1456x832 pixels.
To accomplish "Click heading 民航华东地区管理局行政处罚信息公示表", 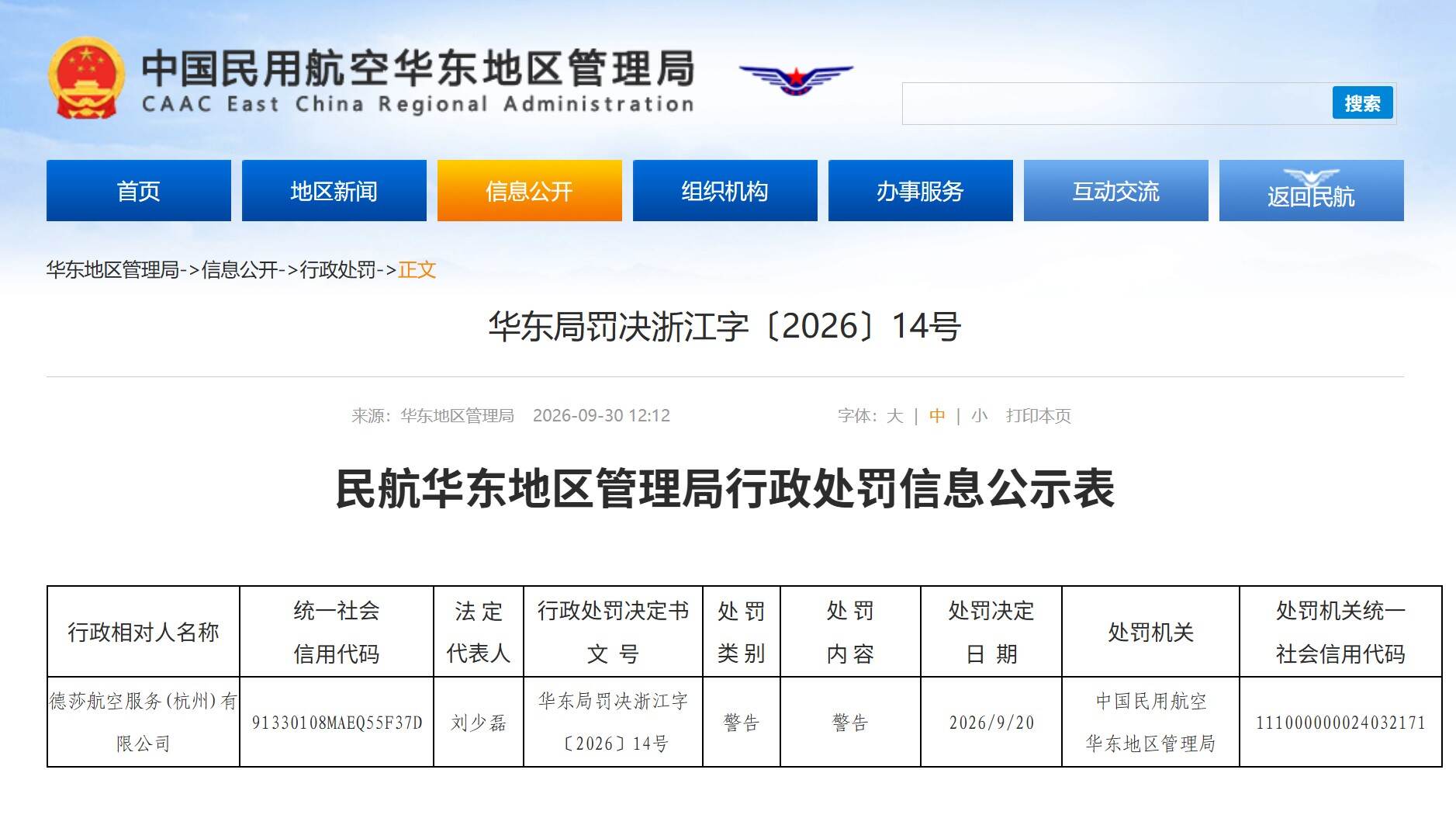I will tap(725, 489).
